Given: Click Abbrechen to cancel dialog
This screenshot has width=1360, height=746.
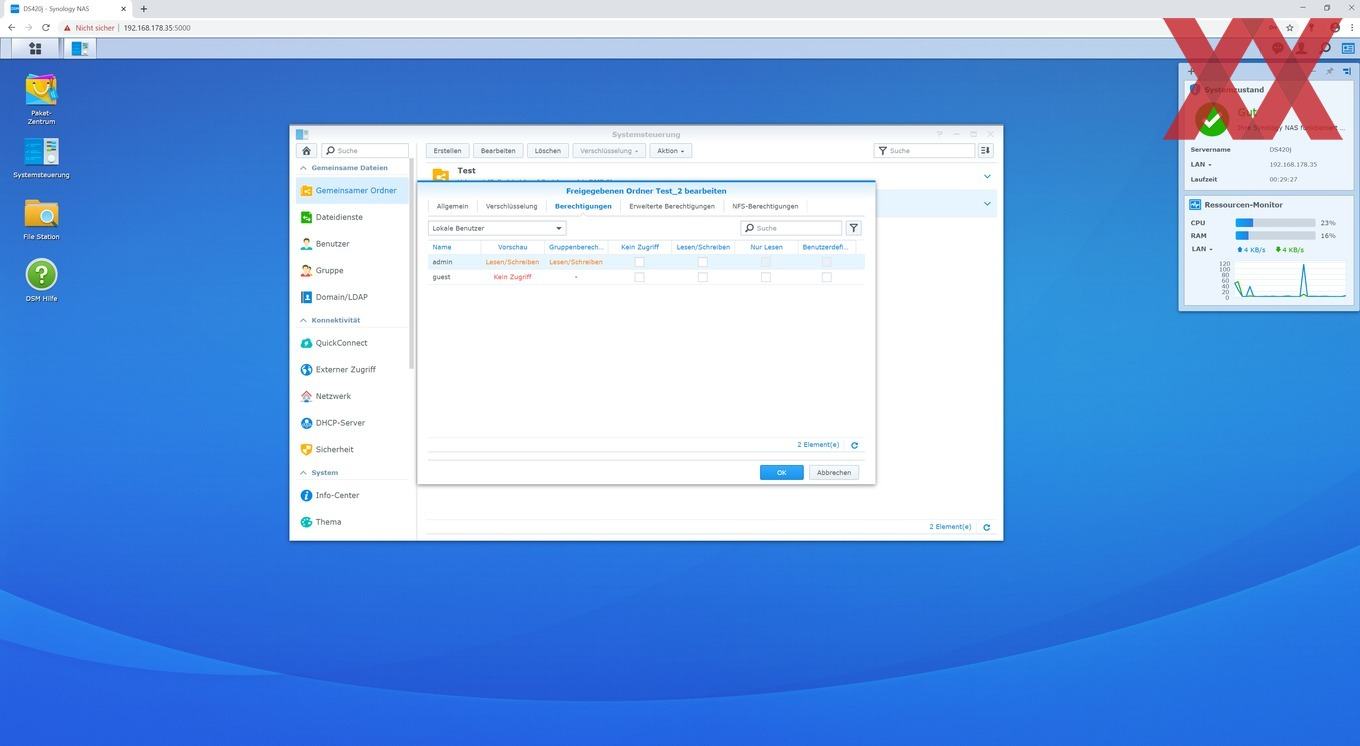Looking at the screenshot, I should (833, 473).
